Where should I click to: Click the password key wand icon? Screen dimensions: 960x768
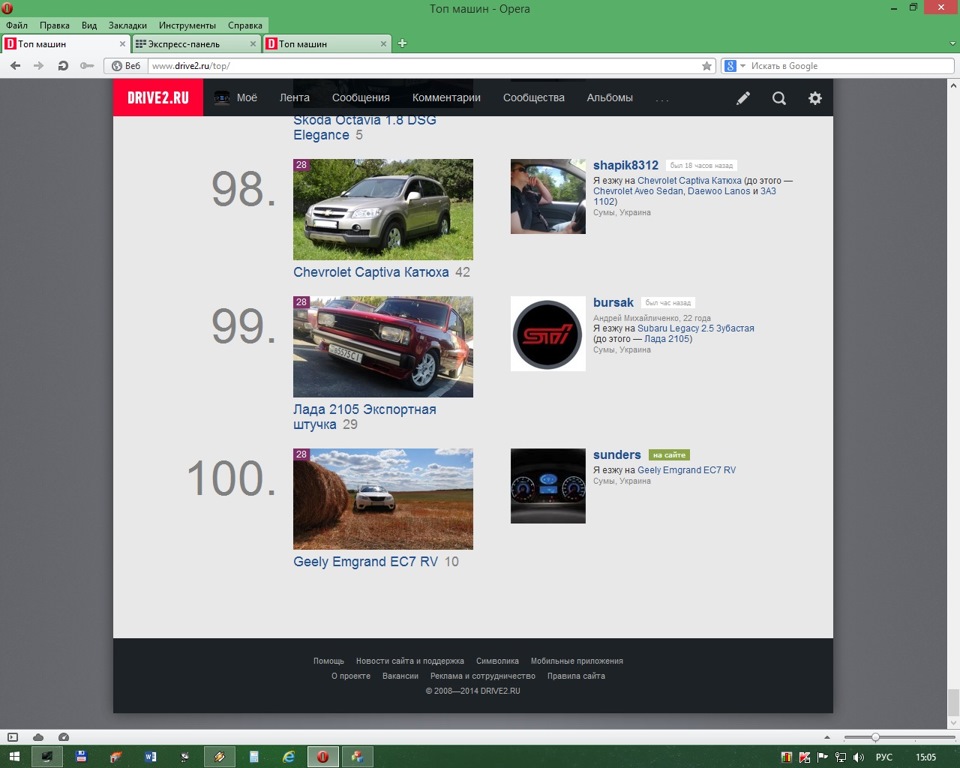click(87, 66)
